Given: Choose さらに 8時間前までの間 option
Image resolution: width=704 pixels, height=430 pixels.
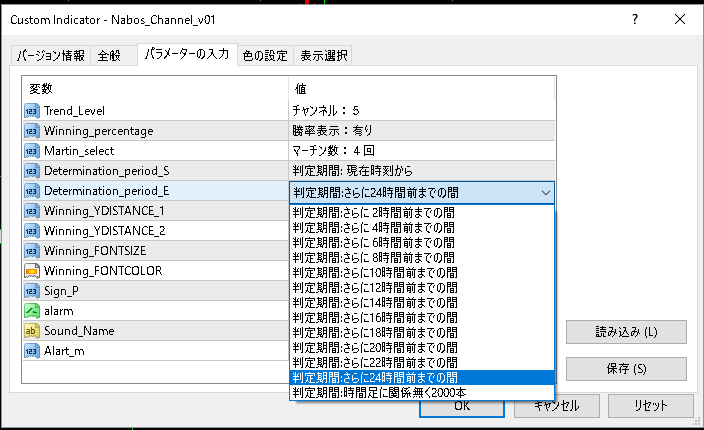Looking at the screenshot, I should tap(422, 258).
